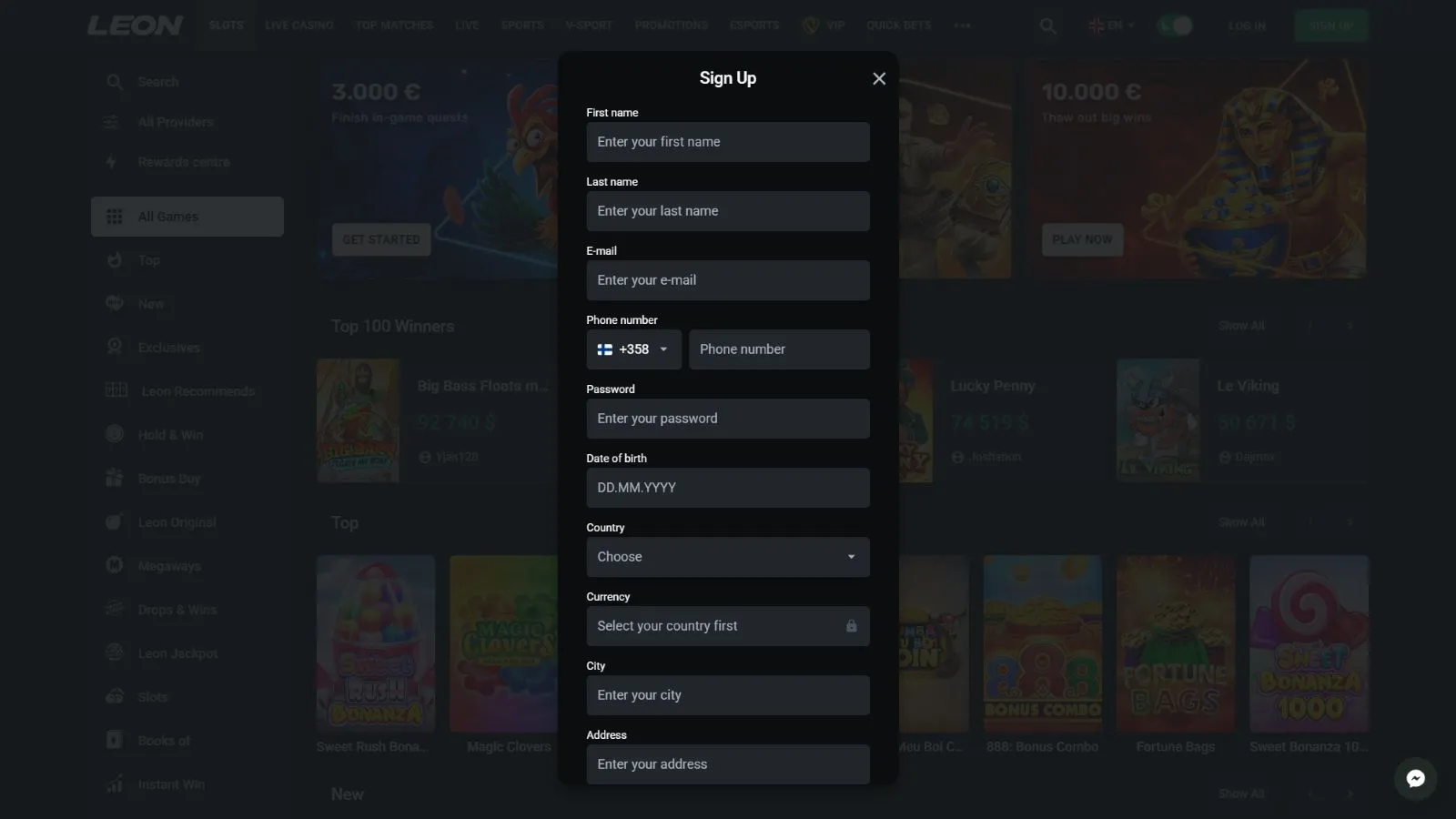Click the Bonus Buy gift icon
Image resolution: width=1456 pixels, height=819 pixels.
pos(115,478)
